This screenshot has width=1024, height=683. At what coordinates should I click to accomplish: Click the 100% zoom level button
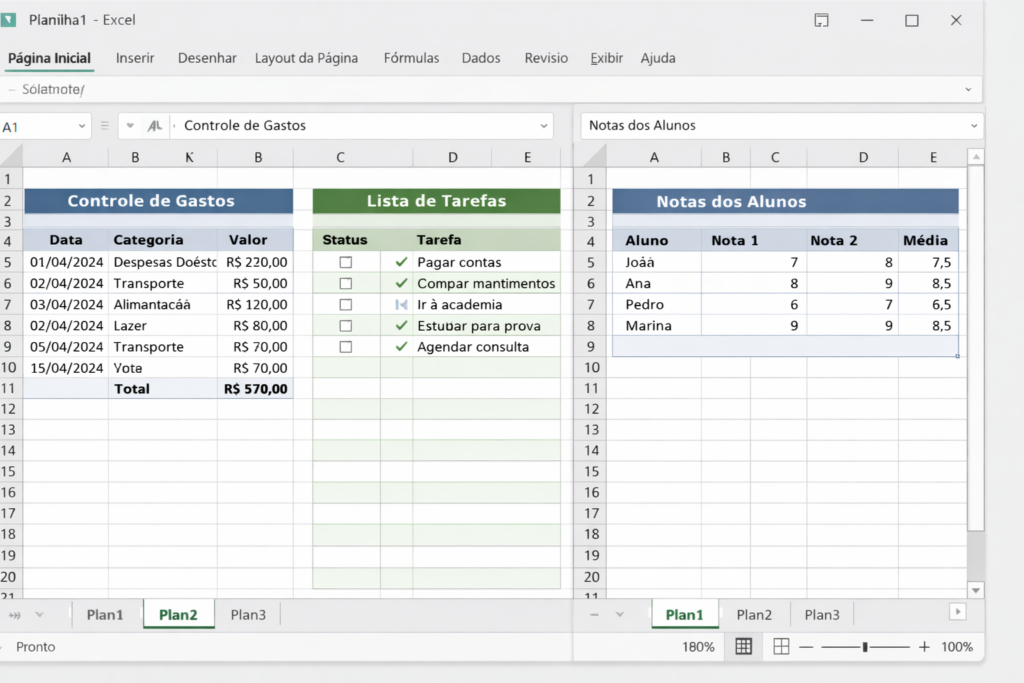click(956, 647)
